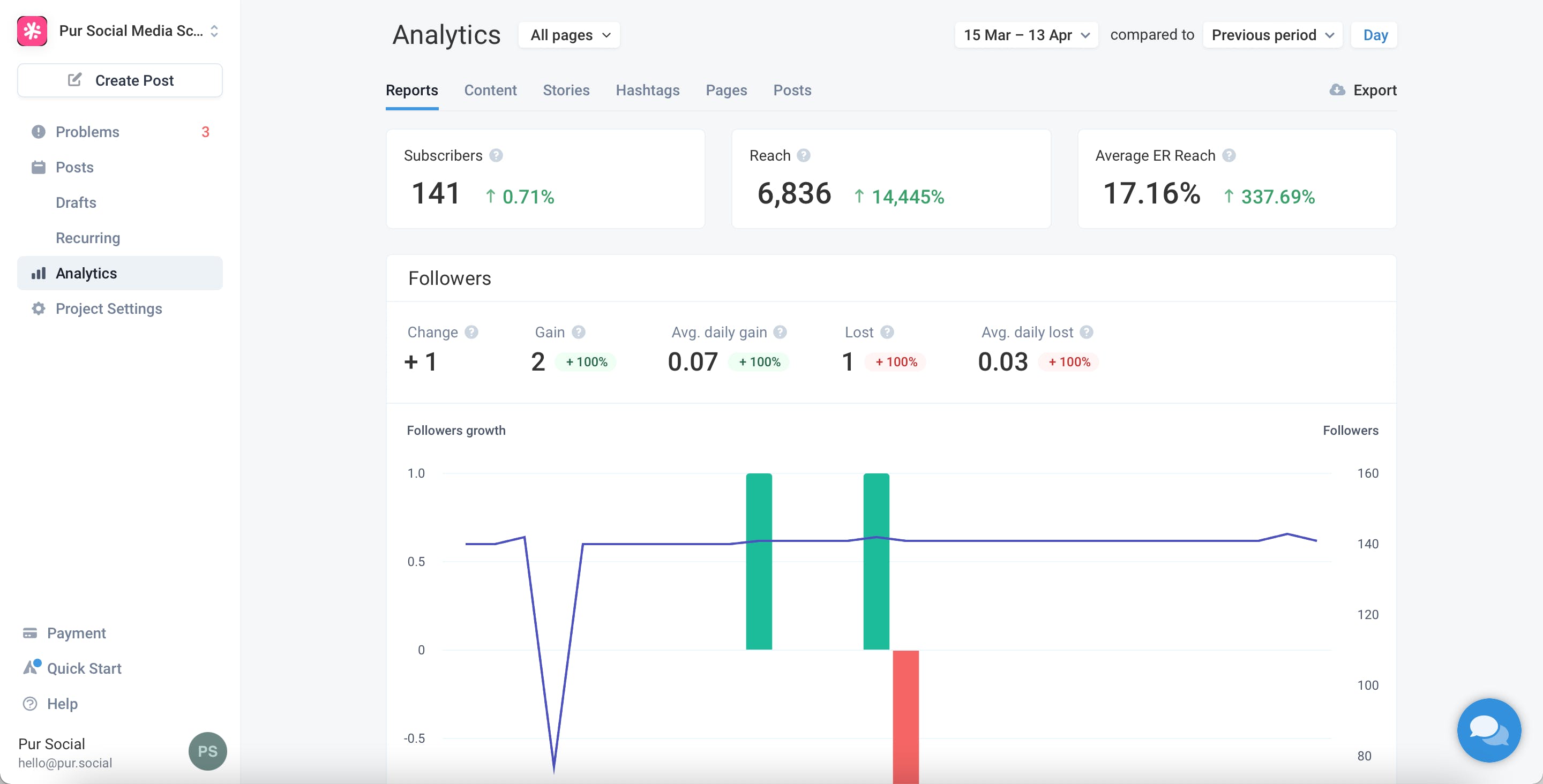The image size is (1543, 784).
Task: Open the All pages dropdown
Action: click(569, 35)
